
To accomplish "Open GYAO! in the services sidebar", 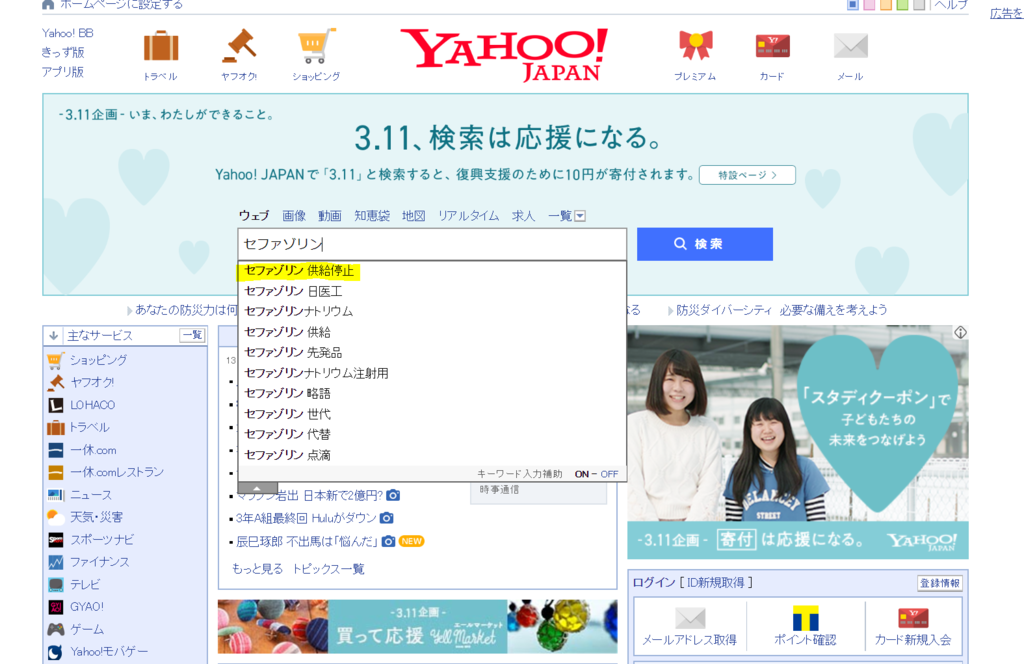I will pyautogui.click(x=87, y=607).
